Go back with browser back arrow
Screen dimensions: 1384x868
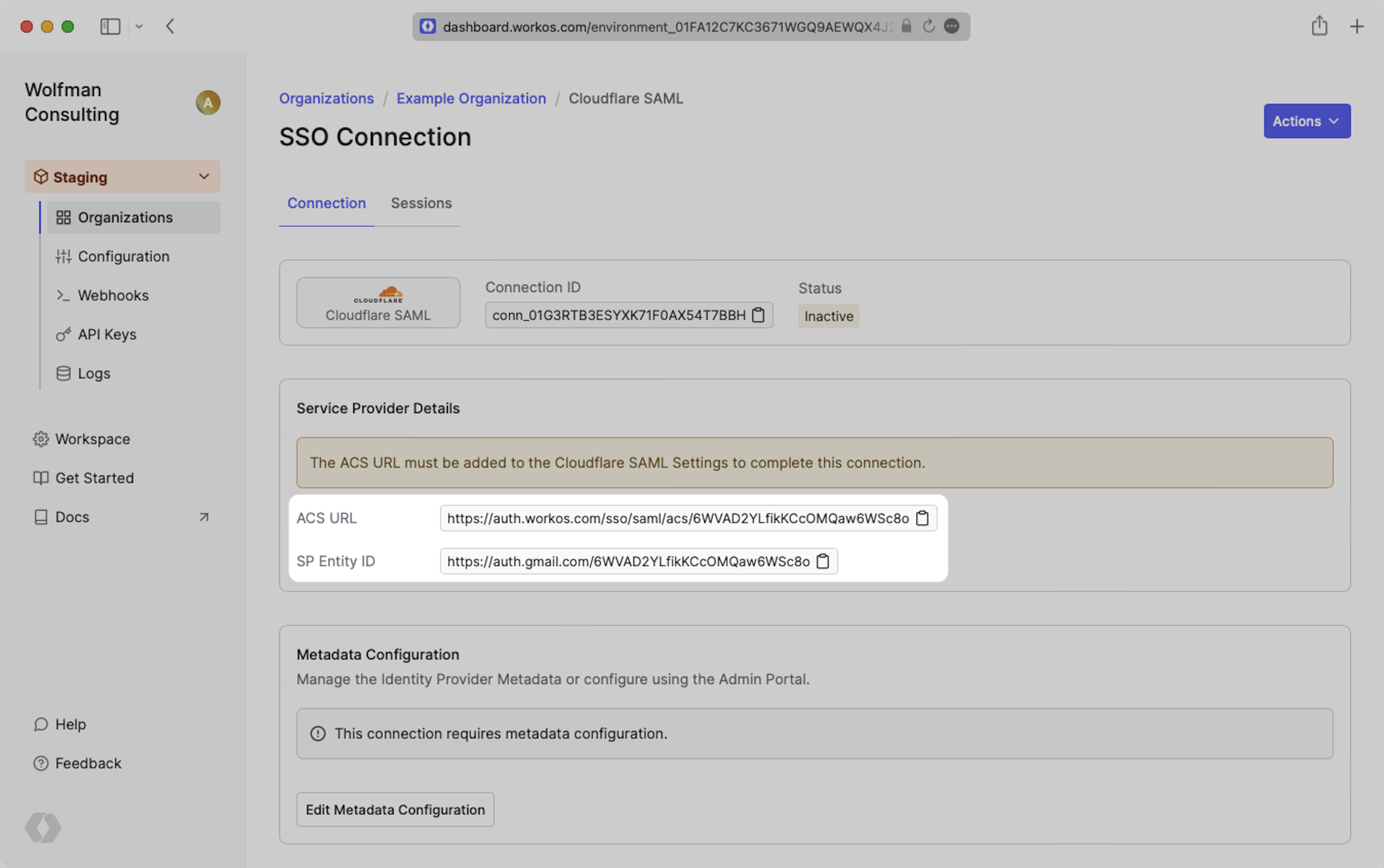tap(170, 26)
